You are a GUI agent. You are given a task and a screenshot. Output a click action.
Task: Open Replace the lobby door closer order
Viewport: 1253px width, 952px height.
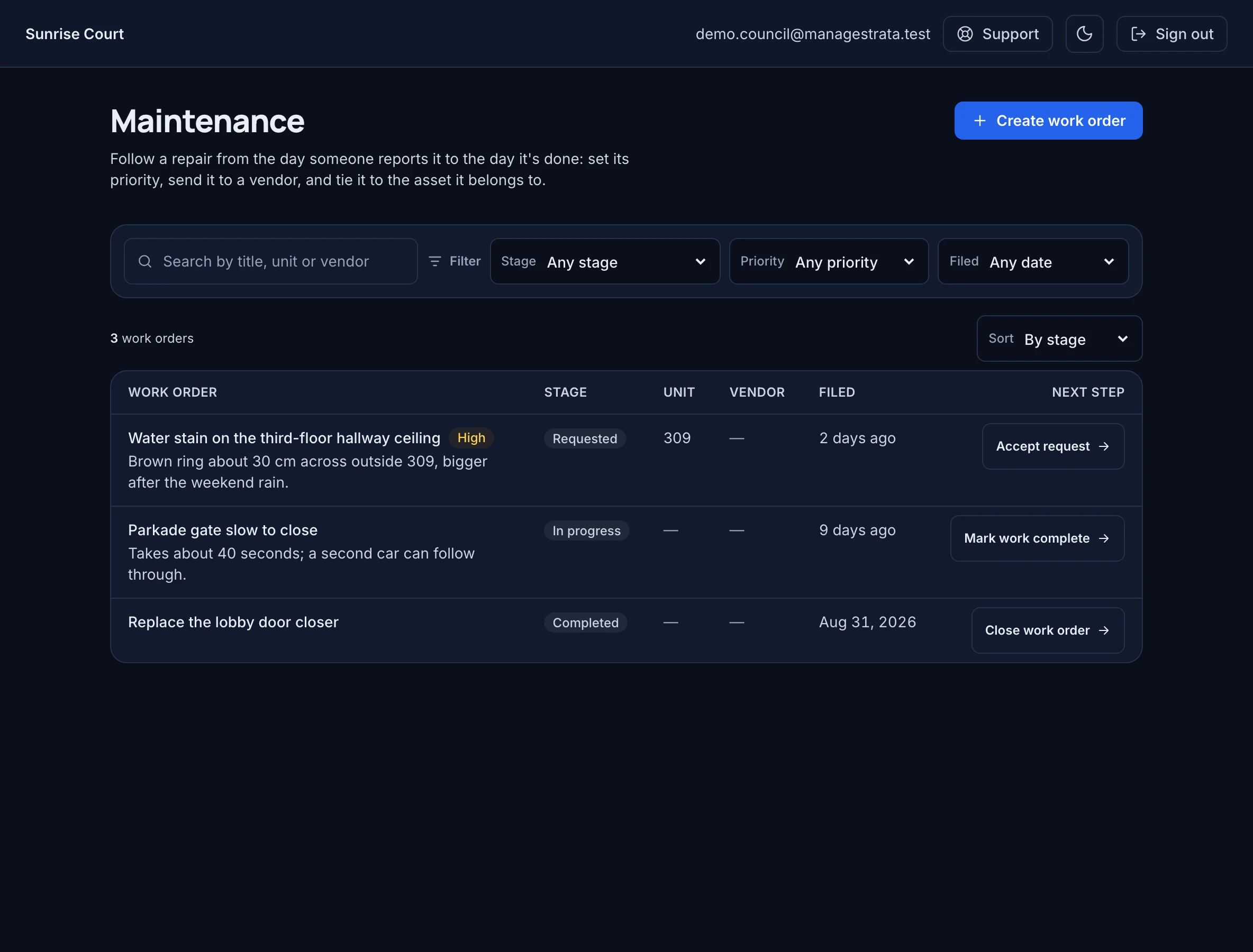click(x=233, y=622)
